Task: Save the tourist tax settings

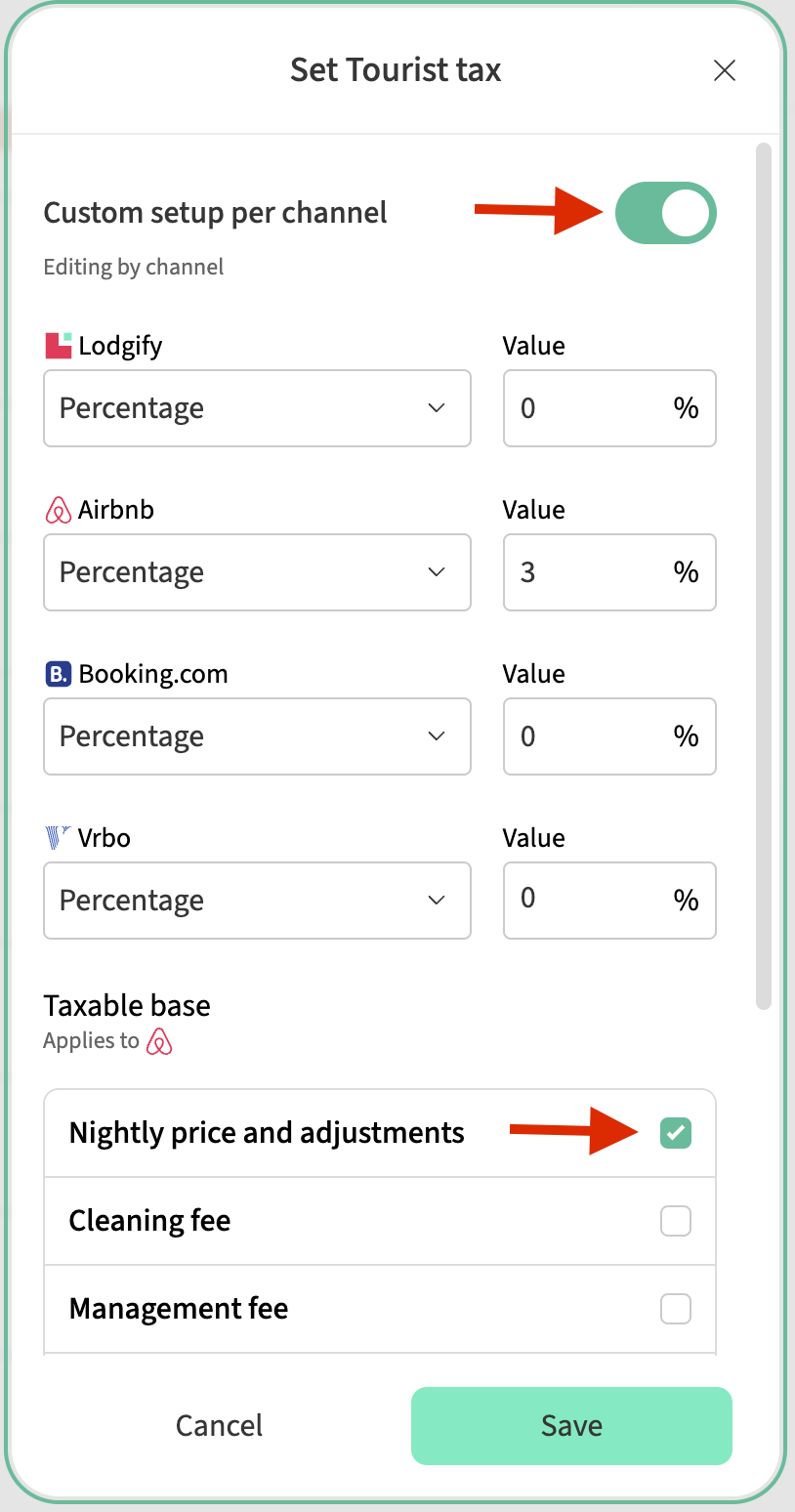Action: coord(571,1426)
